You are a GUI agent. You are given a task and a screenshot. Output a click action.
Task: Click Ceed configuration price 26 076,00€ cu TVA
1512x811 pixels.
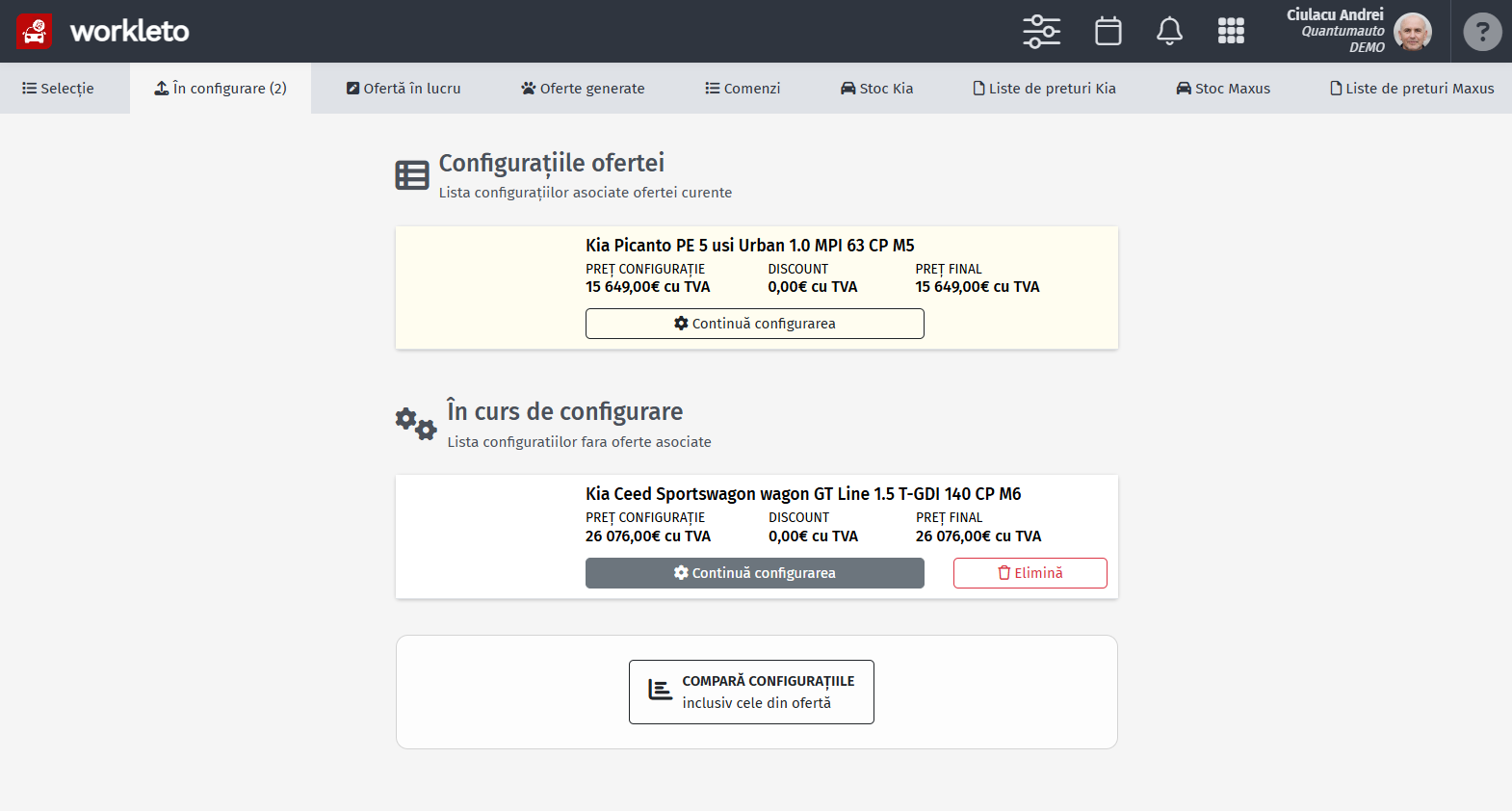(648, 536)
